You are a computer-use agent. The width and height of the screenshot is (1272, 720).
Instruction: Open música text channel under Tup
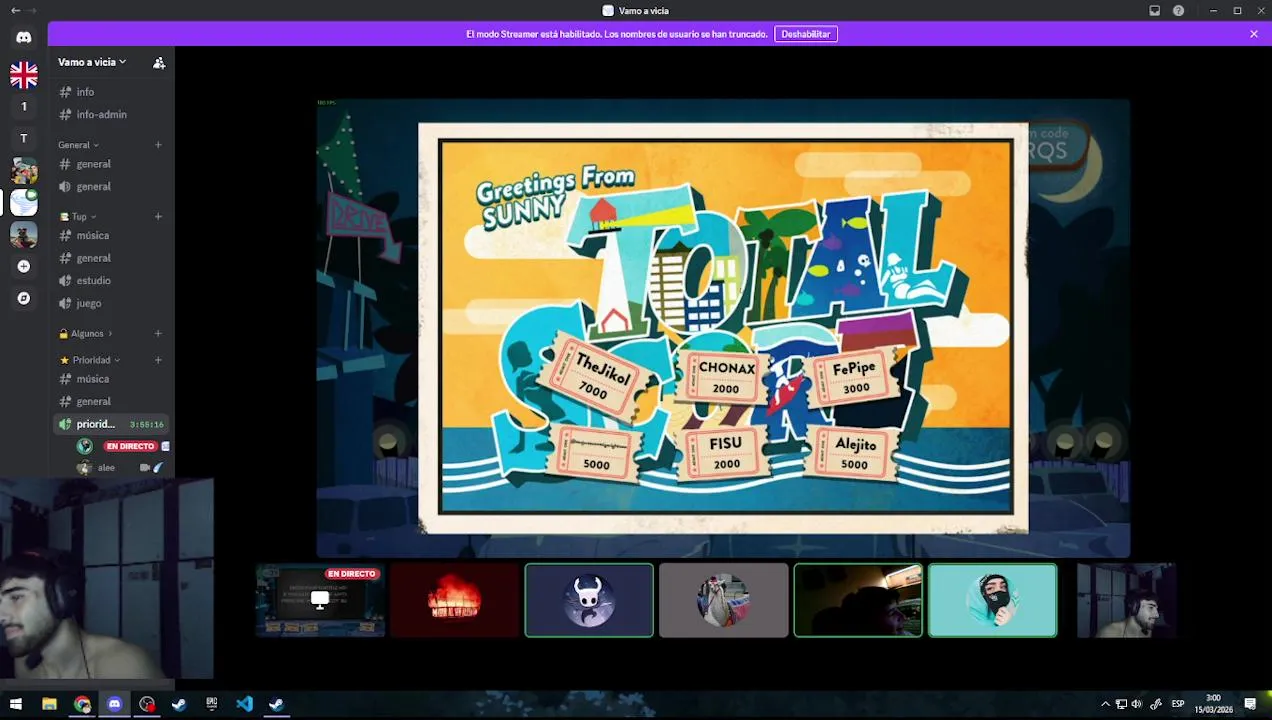110,235
